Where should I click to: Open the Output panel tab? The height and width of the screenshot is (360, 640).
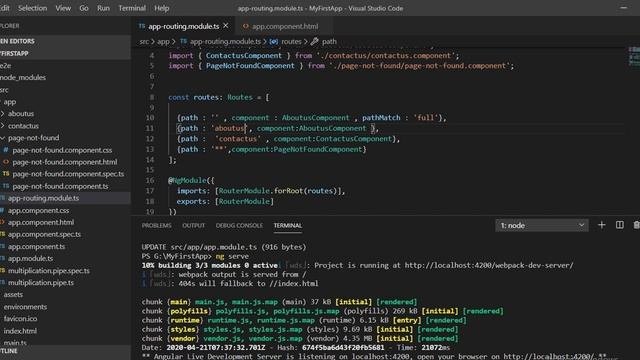click(x=193, y=225)
